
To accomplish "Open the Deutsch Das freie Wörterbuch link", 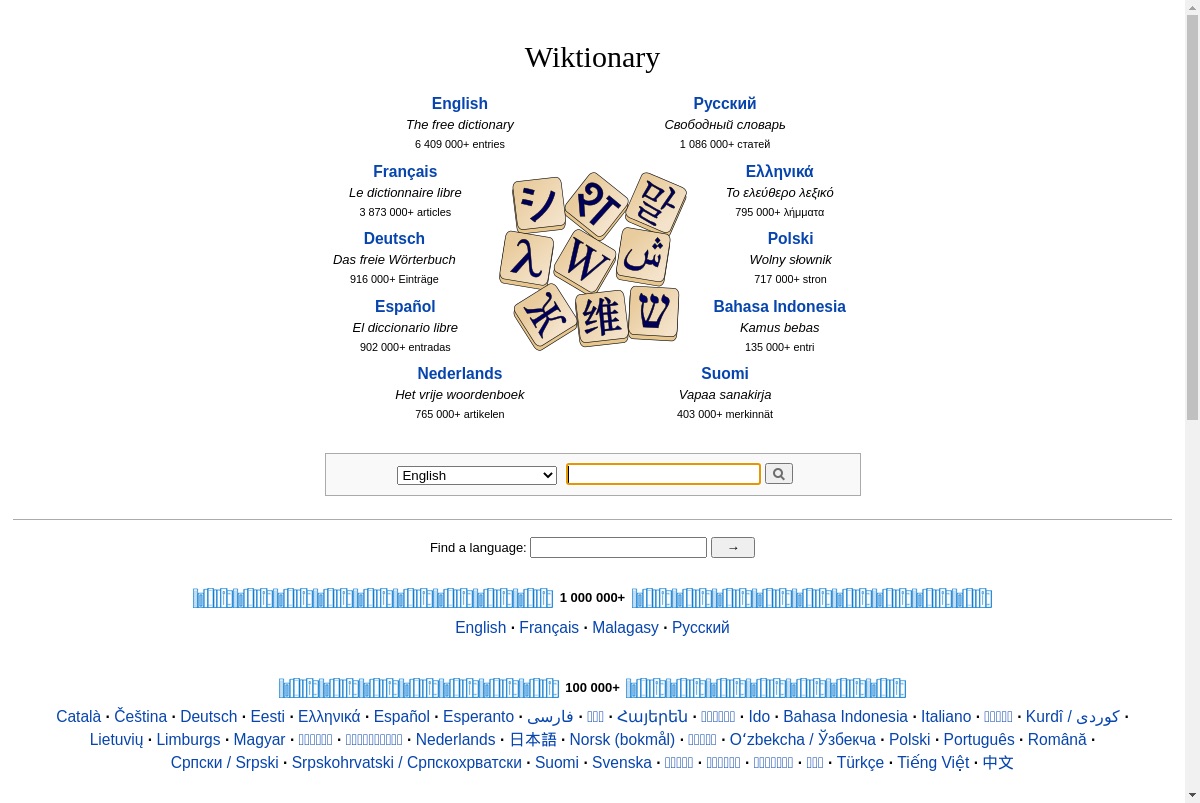I will point(394,239).
